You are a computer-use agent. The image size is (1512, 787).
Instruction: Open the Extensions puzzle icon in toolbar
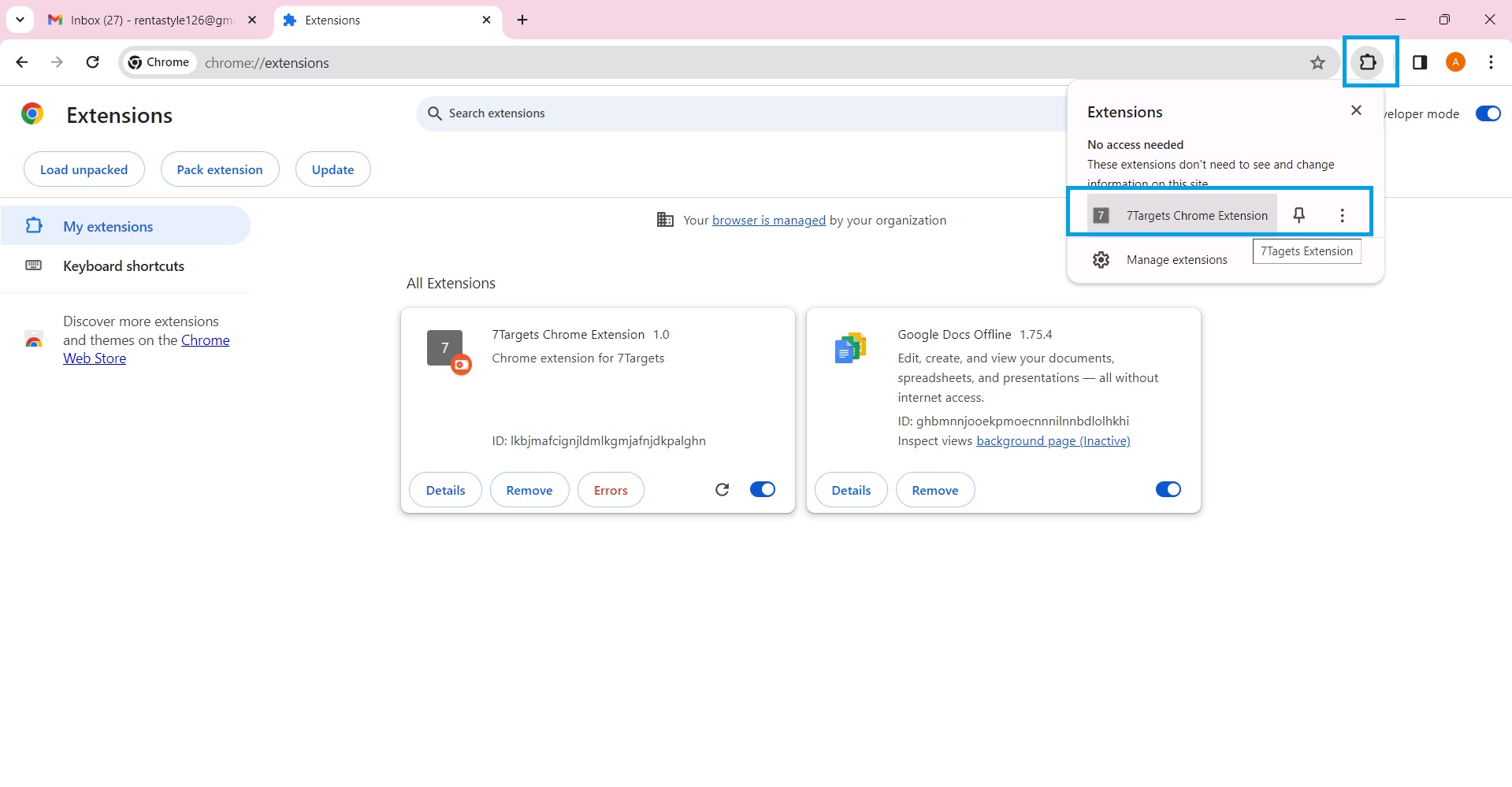(1369, 62)
